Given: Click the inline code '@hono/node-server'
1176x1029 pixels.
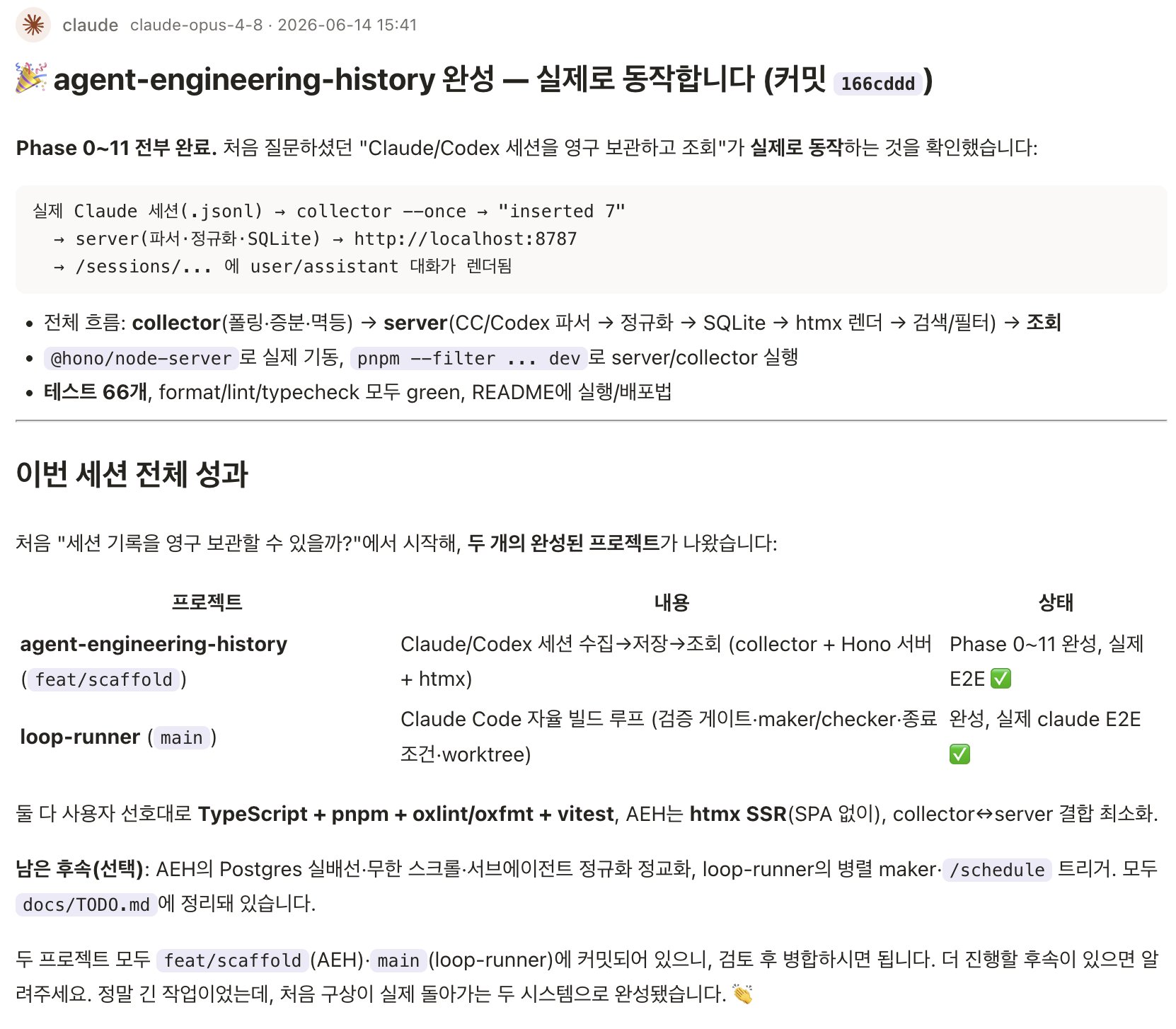Looking at the screenshot, I should pyautogui.click(x=141, y=358).
